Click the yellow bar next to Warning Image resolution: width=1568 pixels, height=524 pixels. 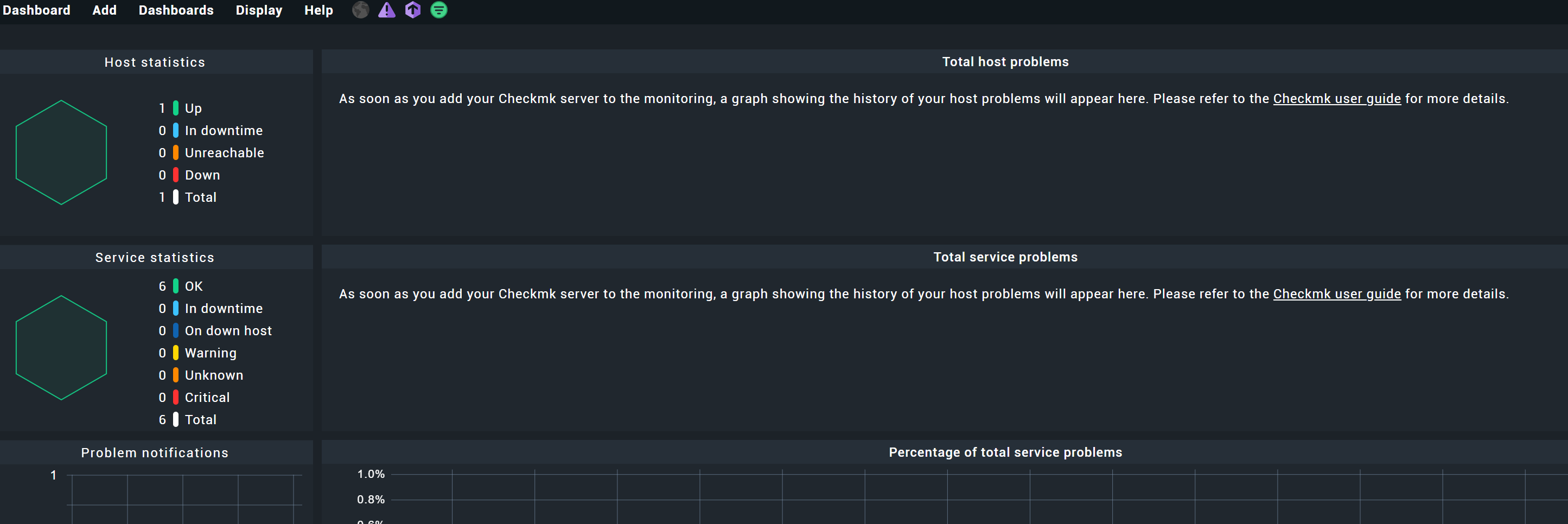click(175, 353)
